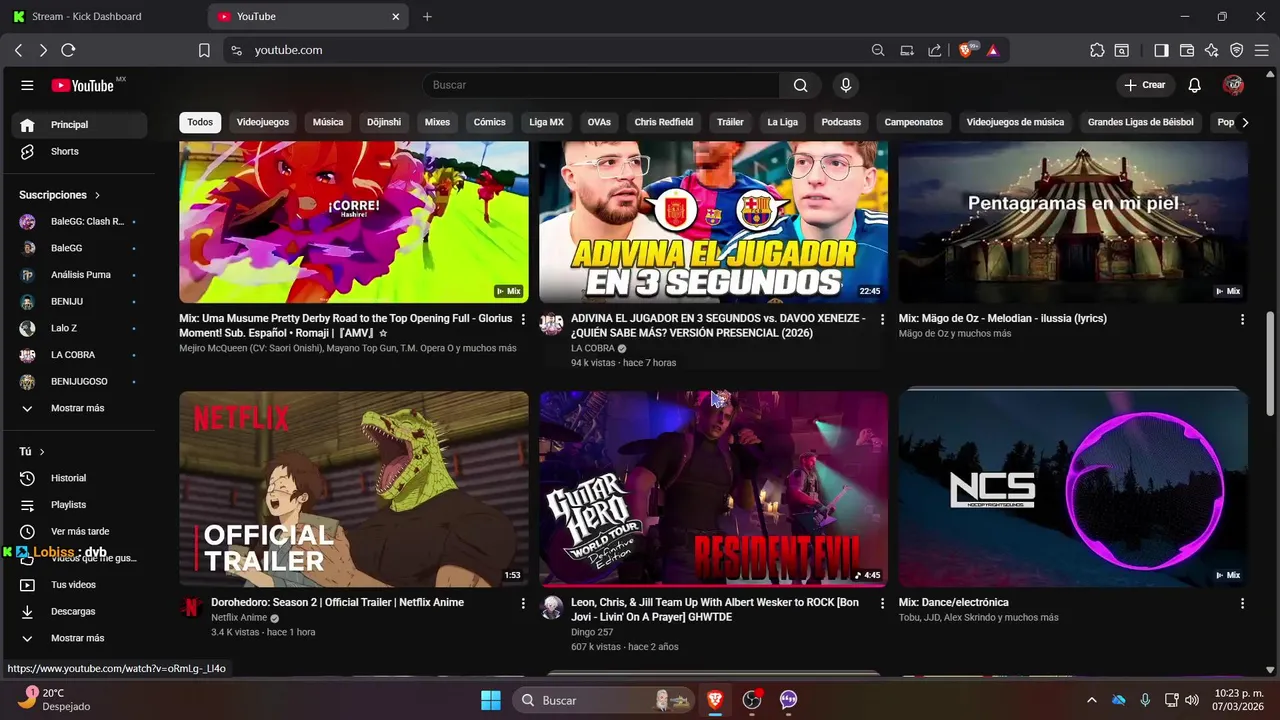Go to Principal home in sidebar

tap(79, 125)
